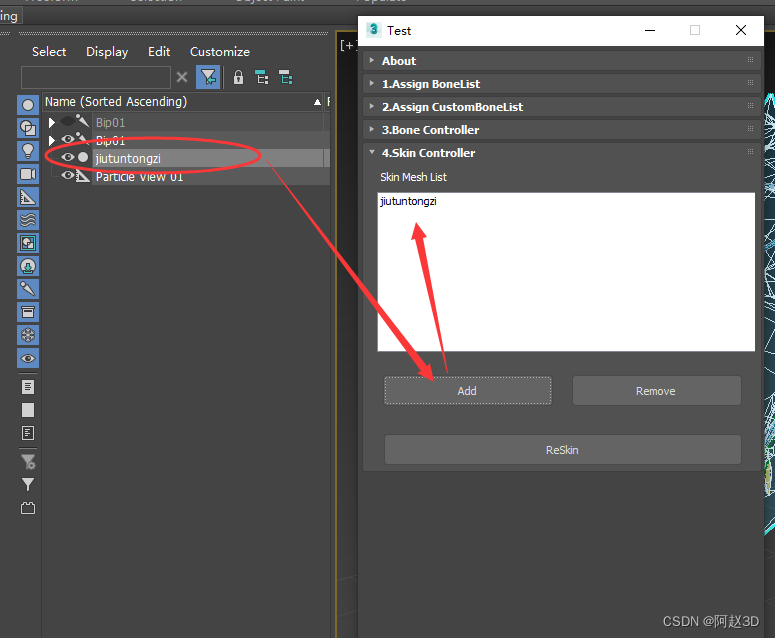
Task: Open the Display menu
Action: click(107, 52)
